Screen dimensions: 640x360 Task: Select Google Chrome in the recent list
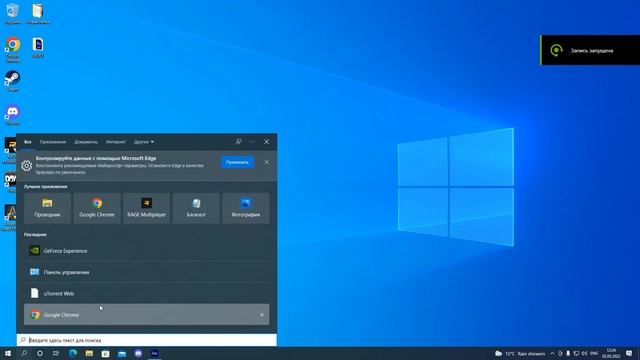(147, 315)
